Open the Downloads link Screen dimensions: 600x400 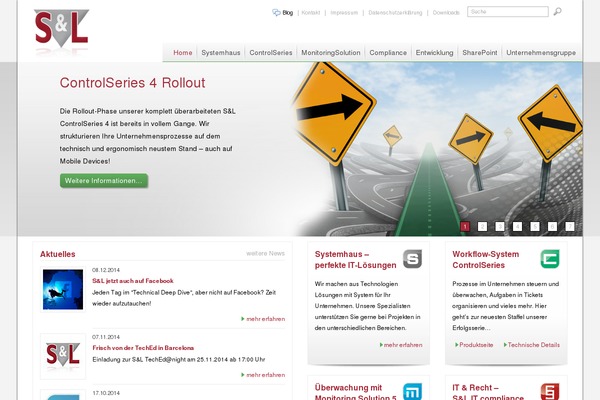point(446,13)
